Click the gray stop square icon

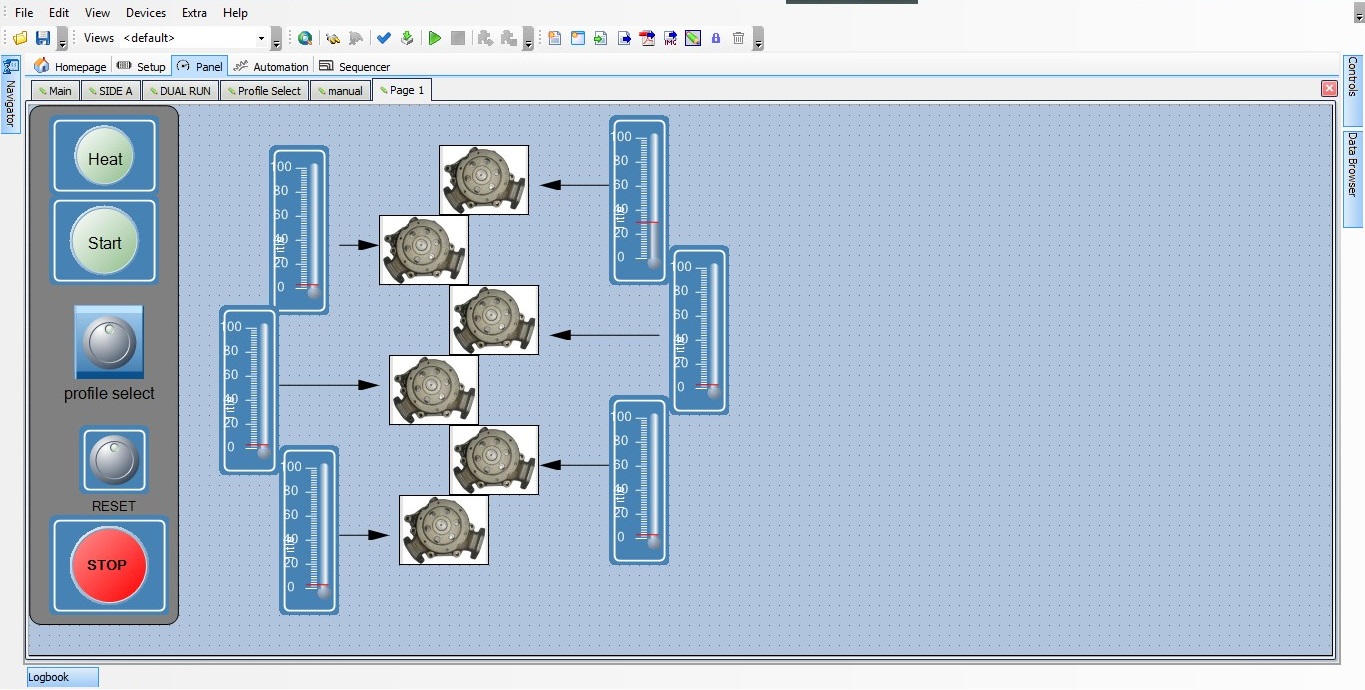coord(458,38)
